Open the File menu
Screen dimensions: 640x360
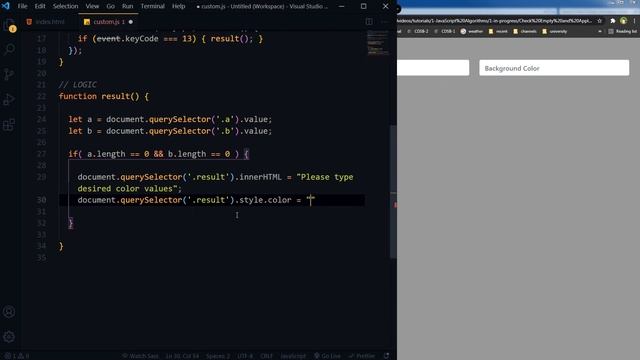22,6
